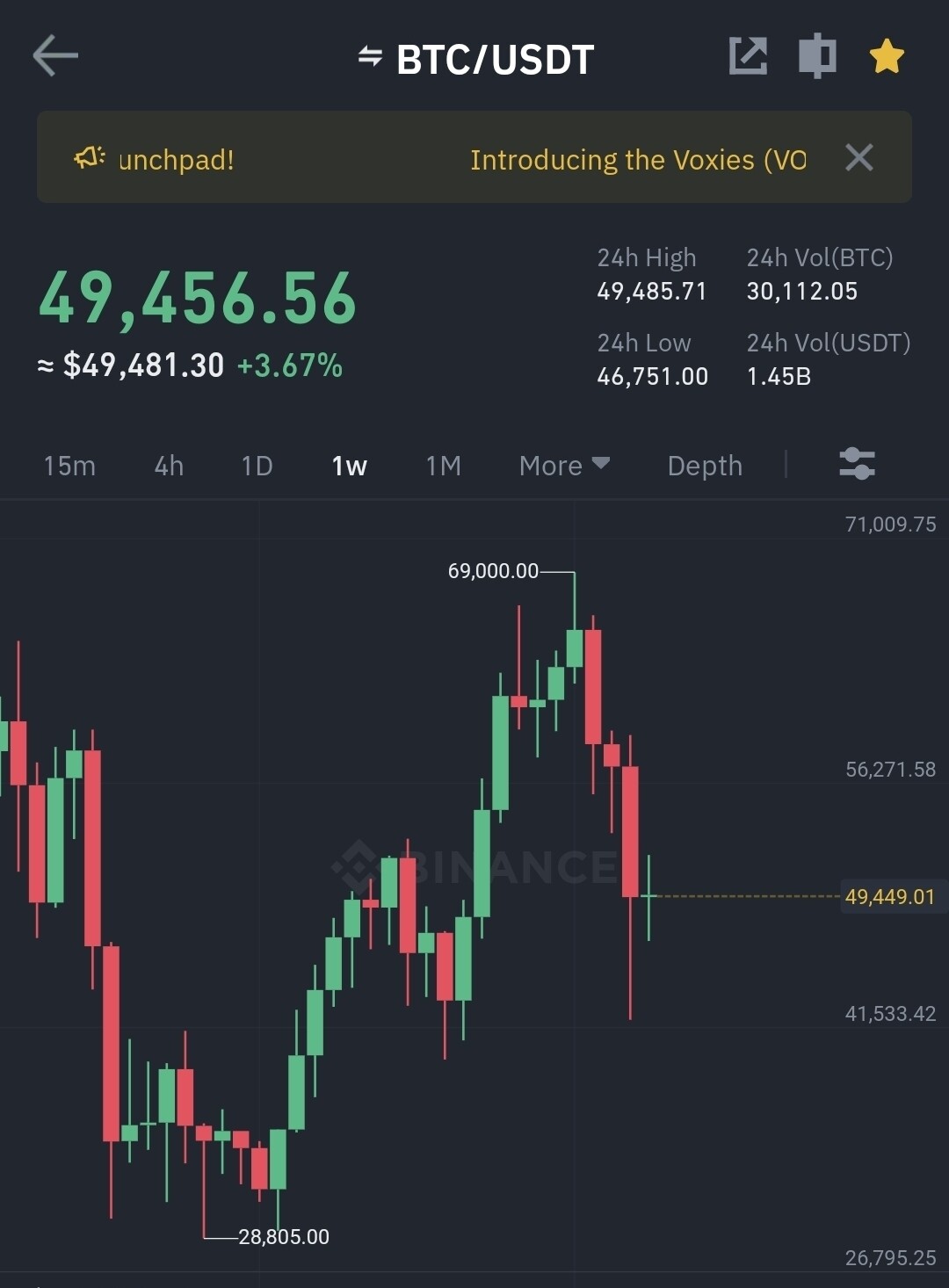
Task: Tap the announcement megaphone icon
Action: (90, 158)
